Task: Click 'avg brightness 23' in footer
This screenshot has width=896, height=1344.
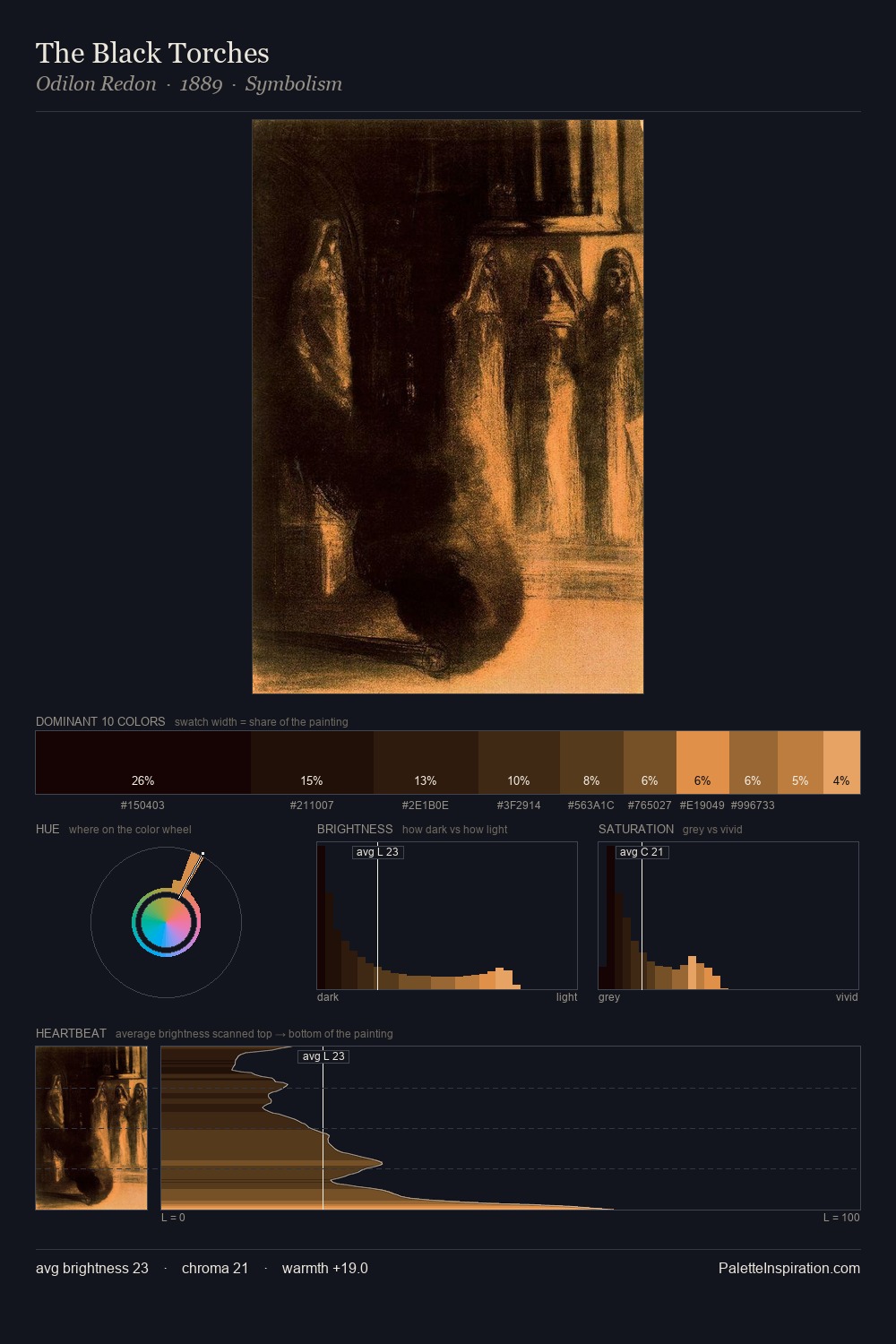Action: [92, 1268]
